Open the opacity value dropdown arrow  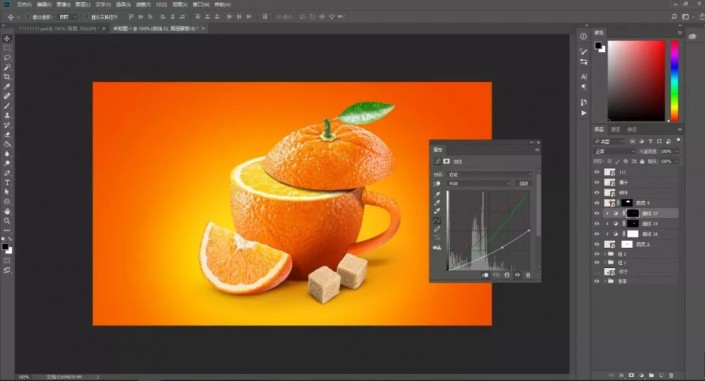click(x=676, y=152)
